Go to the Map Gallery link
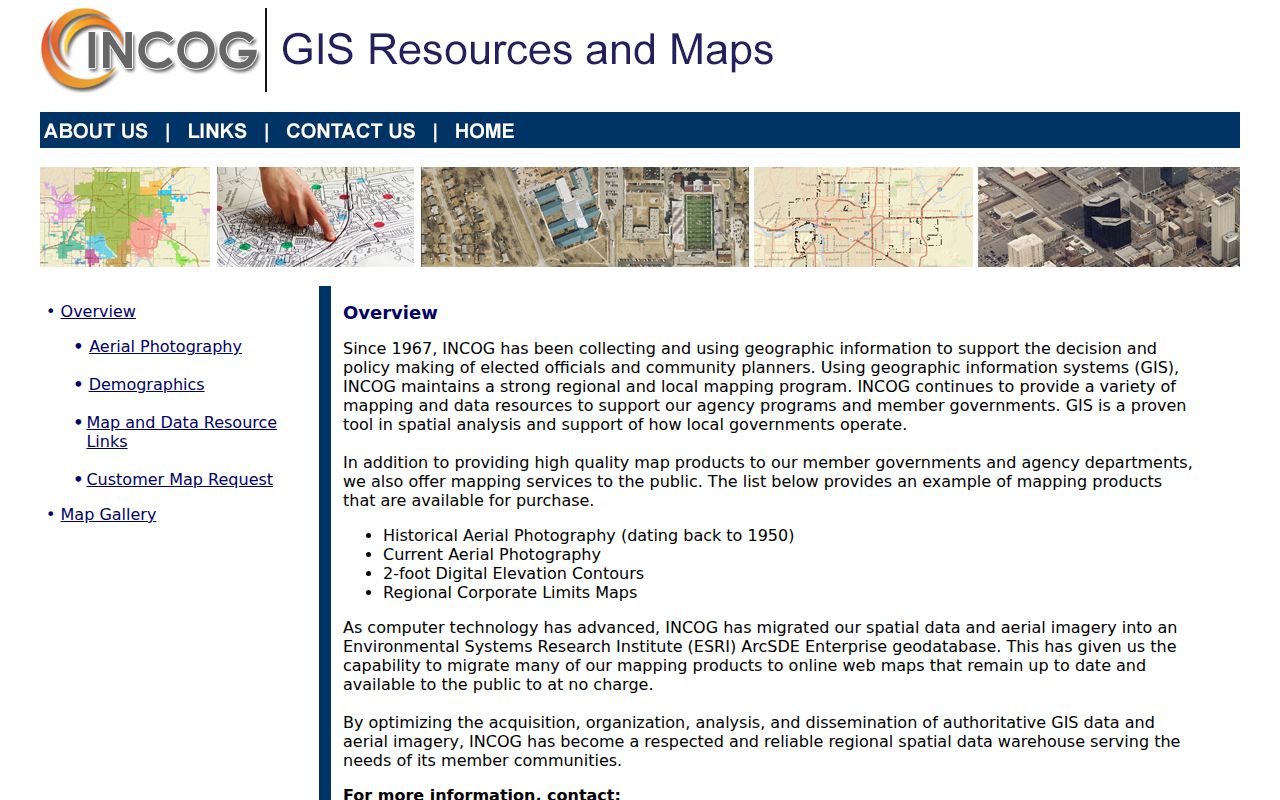This screenshot has height=800, width=1280. 108,515
